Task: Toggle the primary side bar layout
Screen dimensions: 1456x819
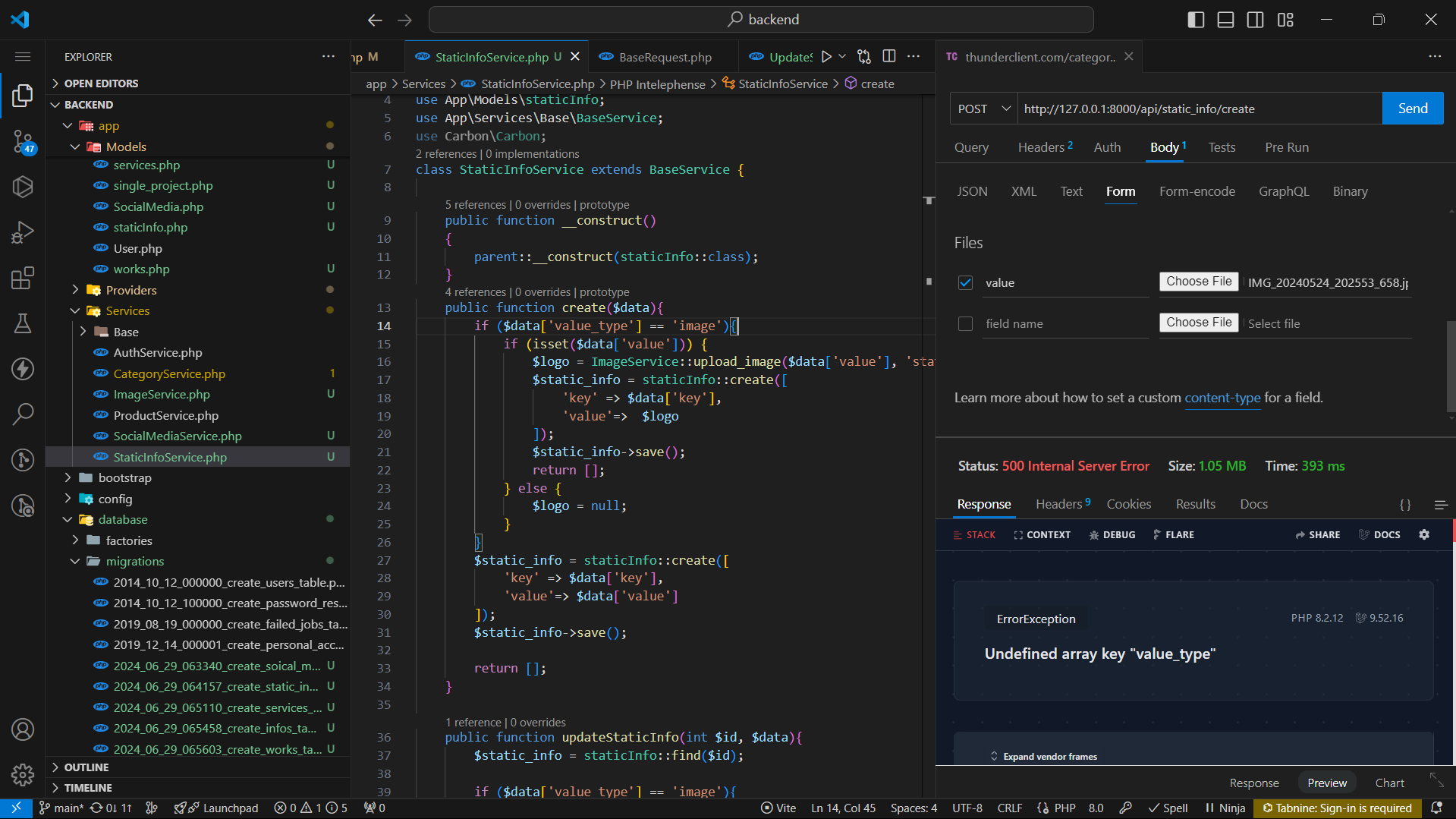Action: coord(1196,20)
